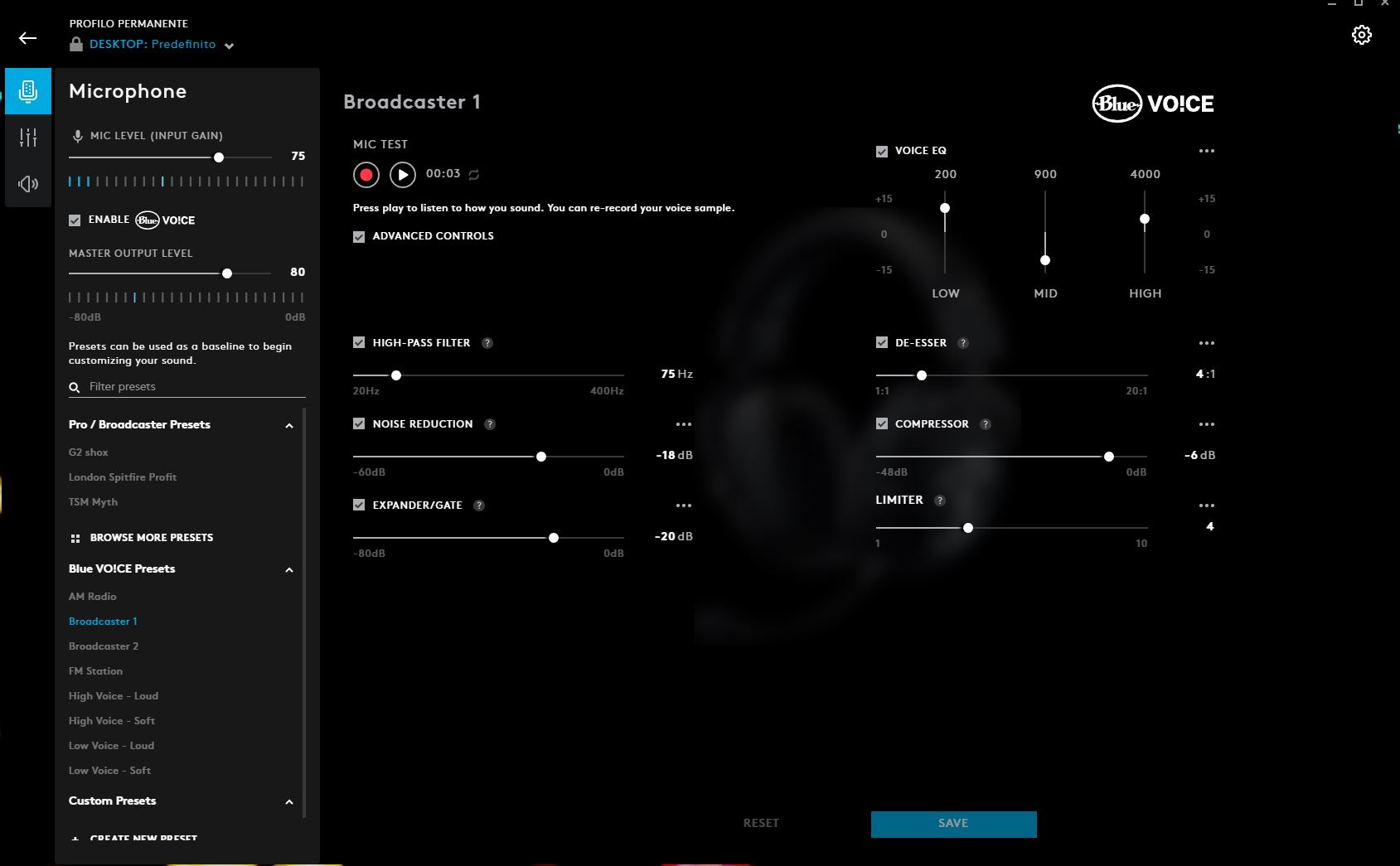Click the Filter presets search field

point(187,387)
